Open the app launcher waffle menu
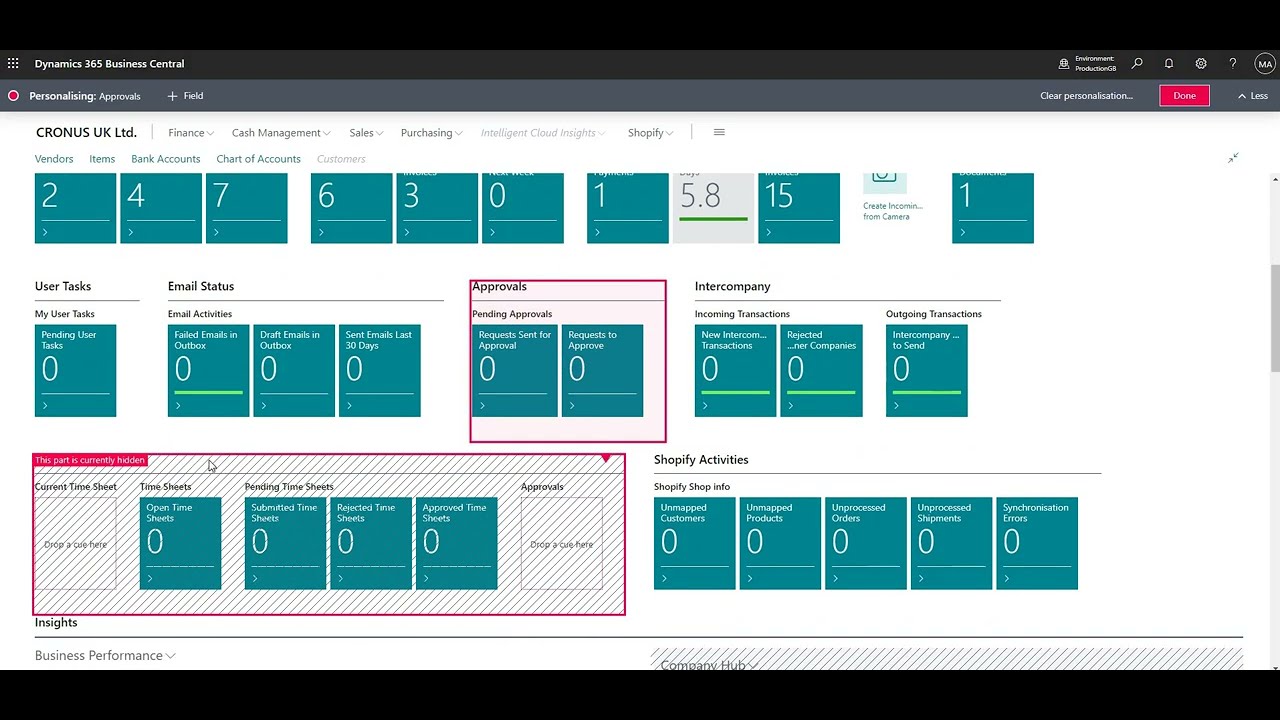Viewport: 1280px width, 720px height. point(13,64)
